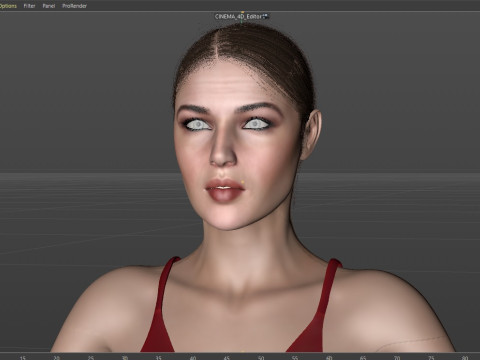Open the Filter viewport menu

[x=29, y=6]
